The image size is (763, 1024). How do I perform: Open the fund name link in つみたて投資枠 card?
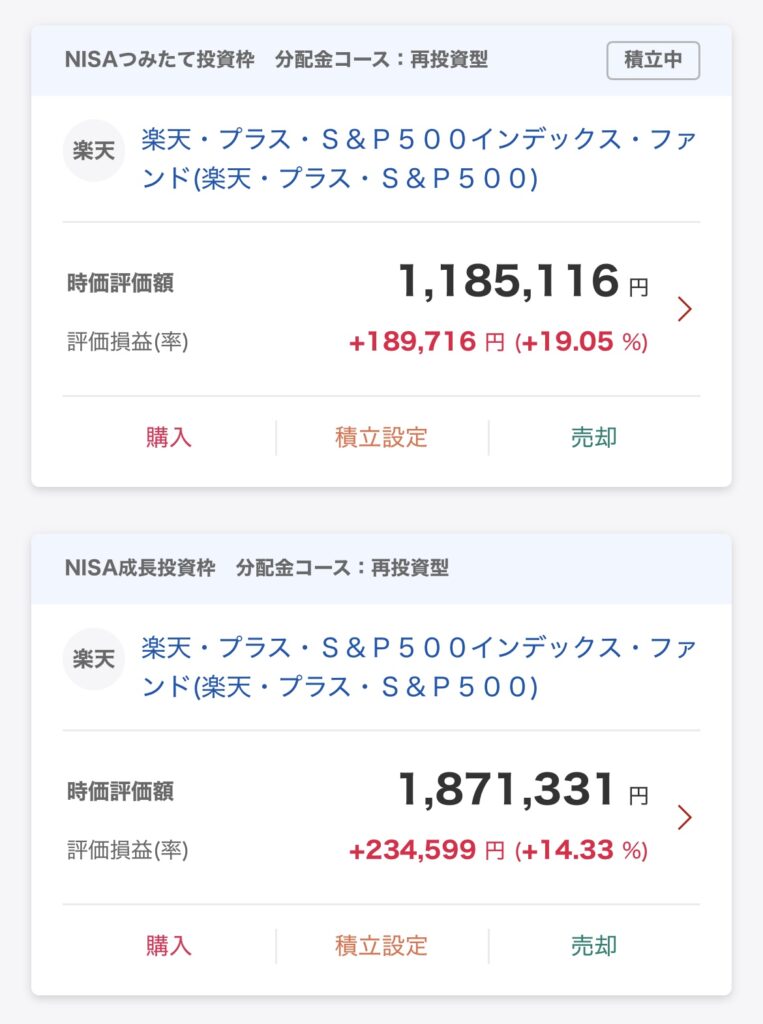pos(418,159)
